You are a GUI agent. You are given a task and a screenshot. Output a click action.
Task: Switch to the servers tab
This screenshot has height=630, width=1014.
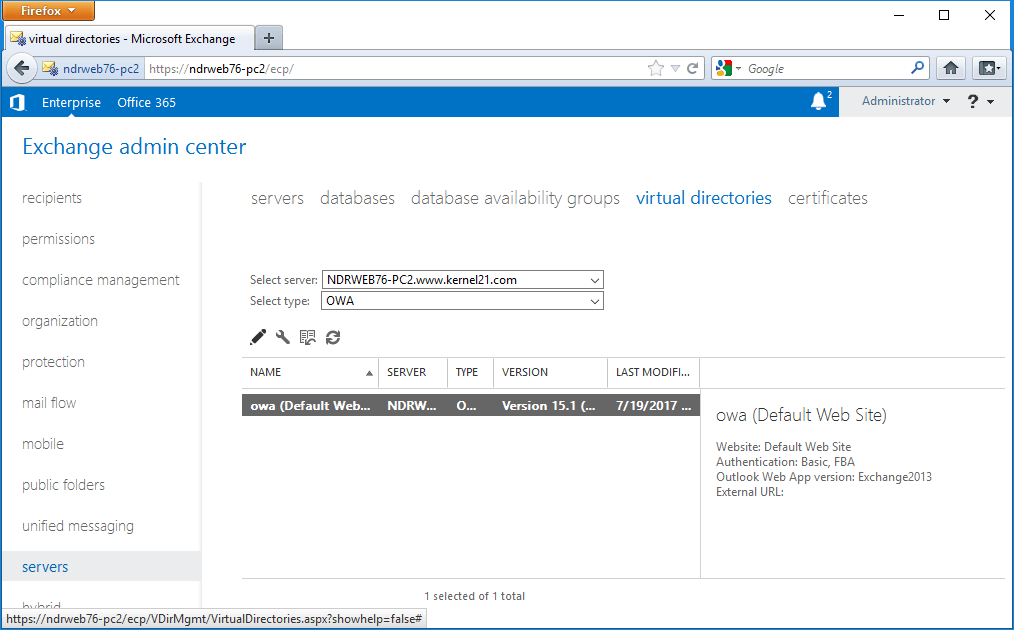click(x=277, y=198)
